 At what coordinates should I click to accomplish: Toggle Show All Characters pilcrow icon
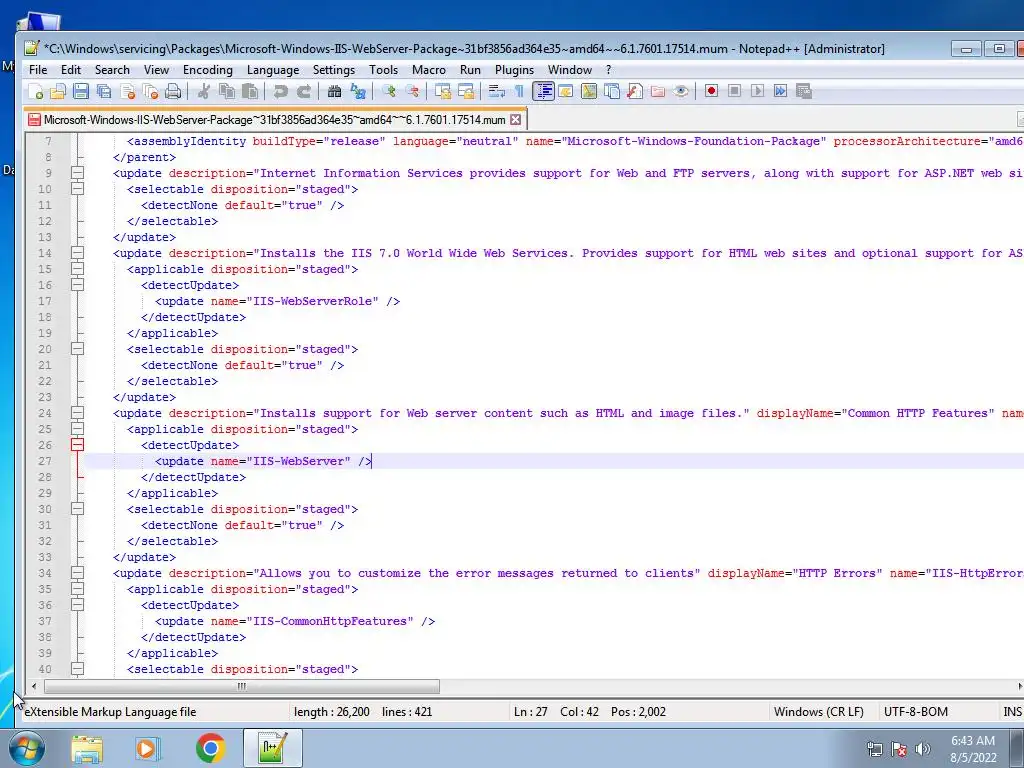click(x=519, y=91)
